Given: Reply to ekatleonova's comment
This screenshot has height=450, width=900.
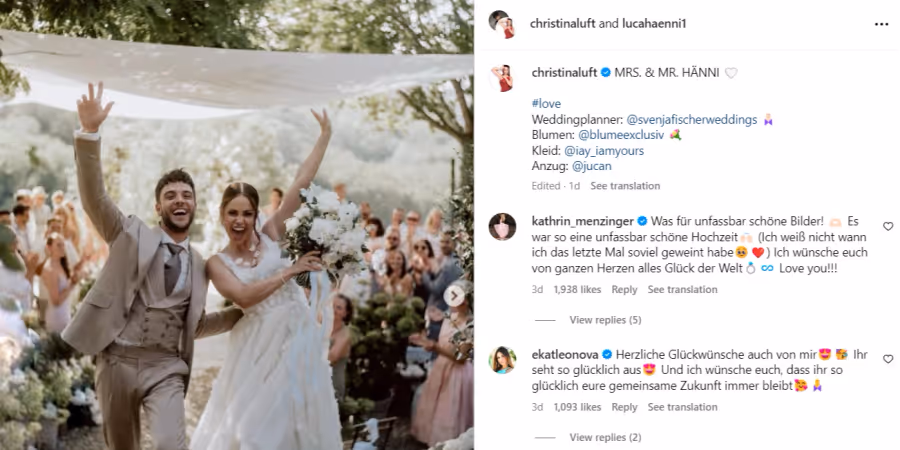Looking at the screenshot, I should pyautogui.click(x=624, y=407).
